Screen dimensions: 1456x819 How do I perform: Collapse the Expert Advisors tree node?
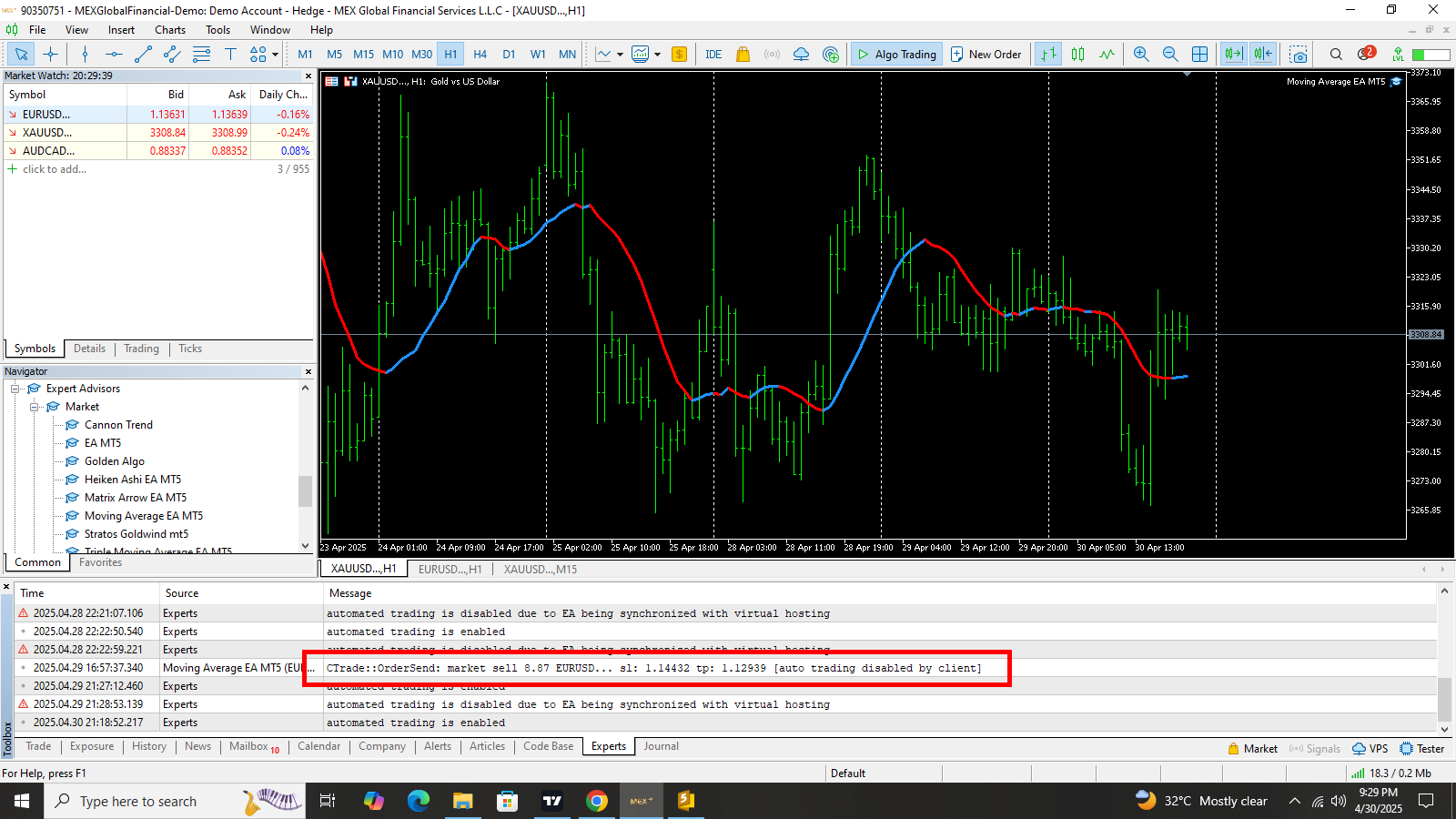15,389
